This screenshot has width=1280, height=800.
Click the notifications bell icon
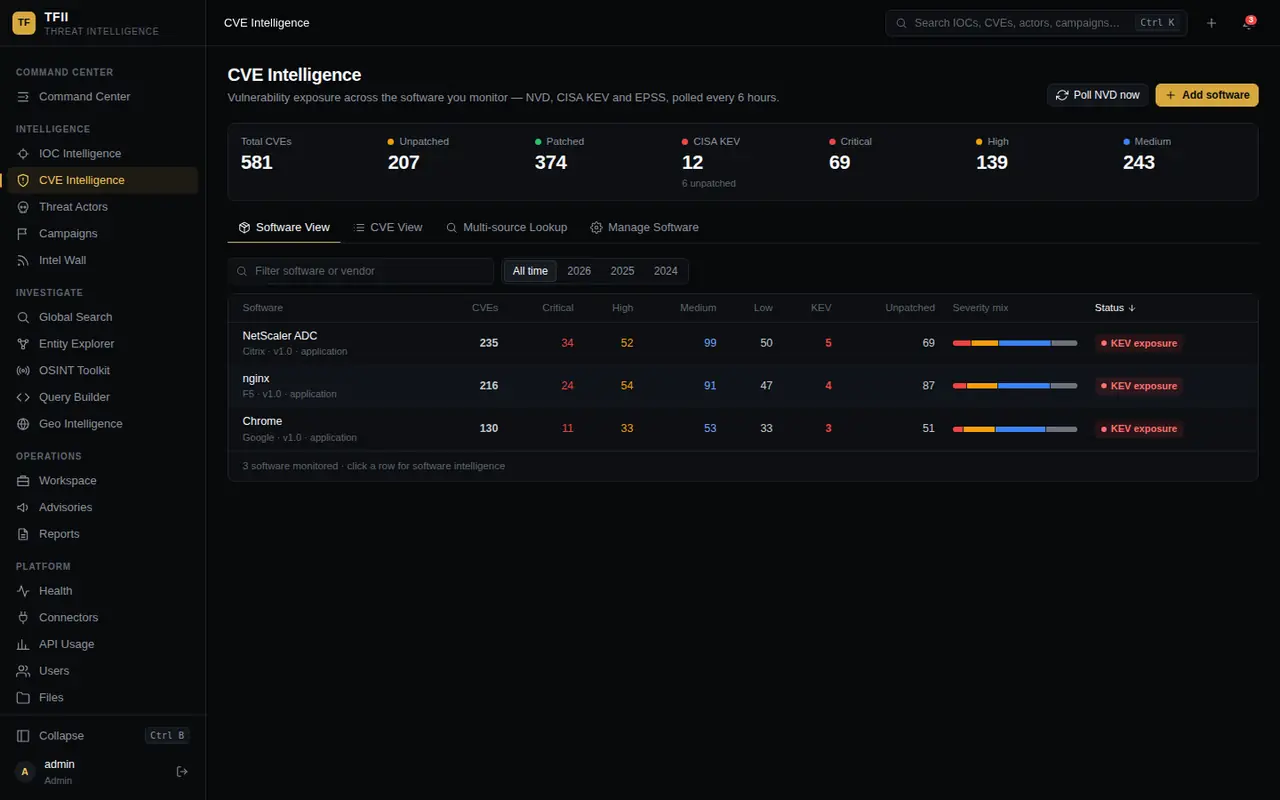click(1247, 23)
